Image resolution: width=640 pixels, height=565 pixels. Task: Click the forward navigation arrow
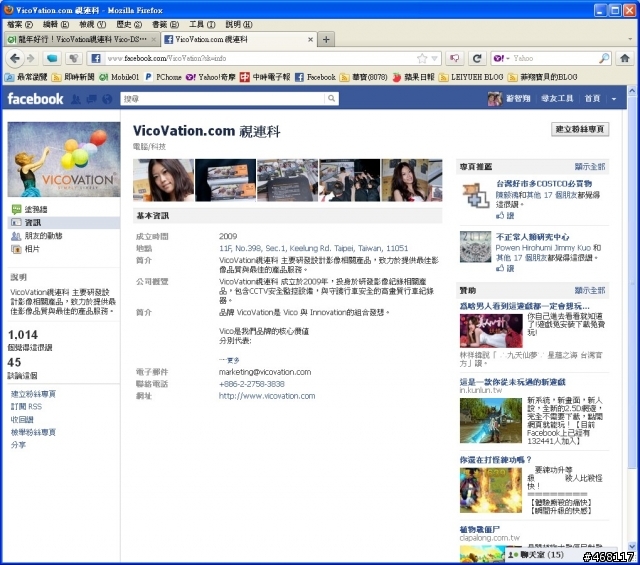(x=31, y=58)
